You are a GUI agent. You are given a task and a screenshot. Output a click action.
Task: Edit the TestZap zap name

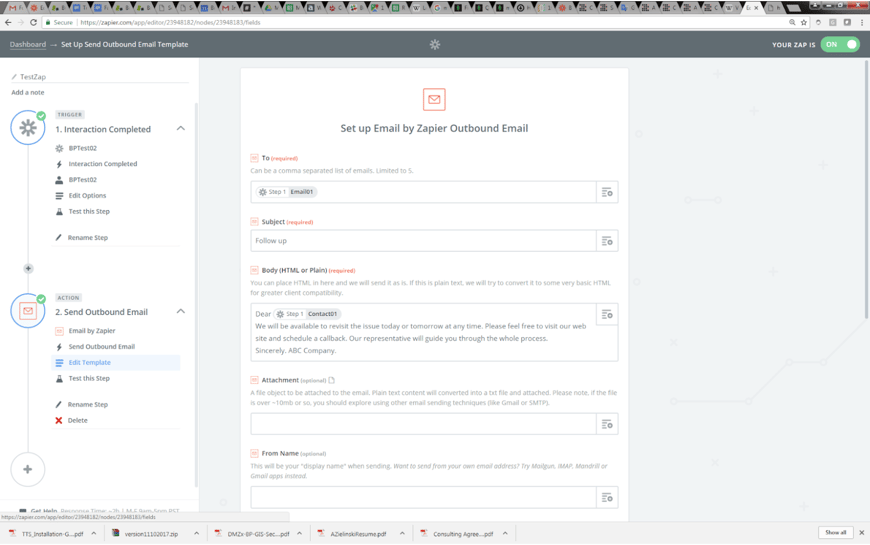(x=33, y=77)
